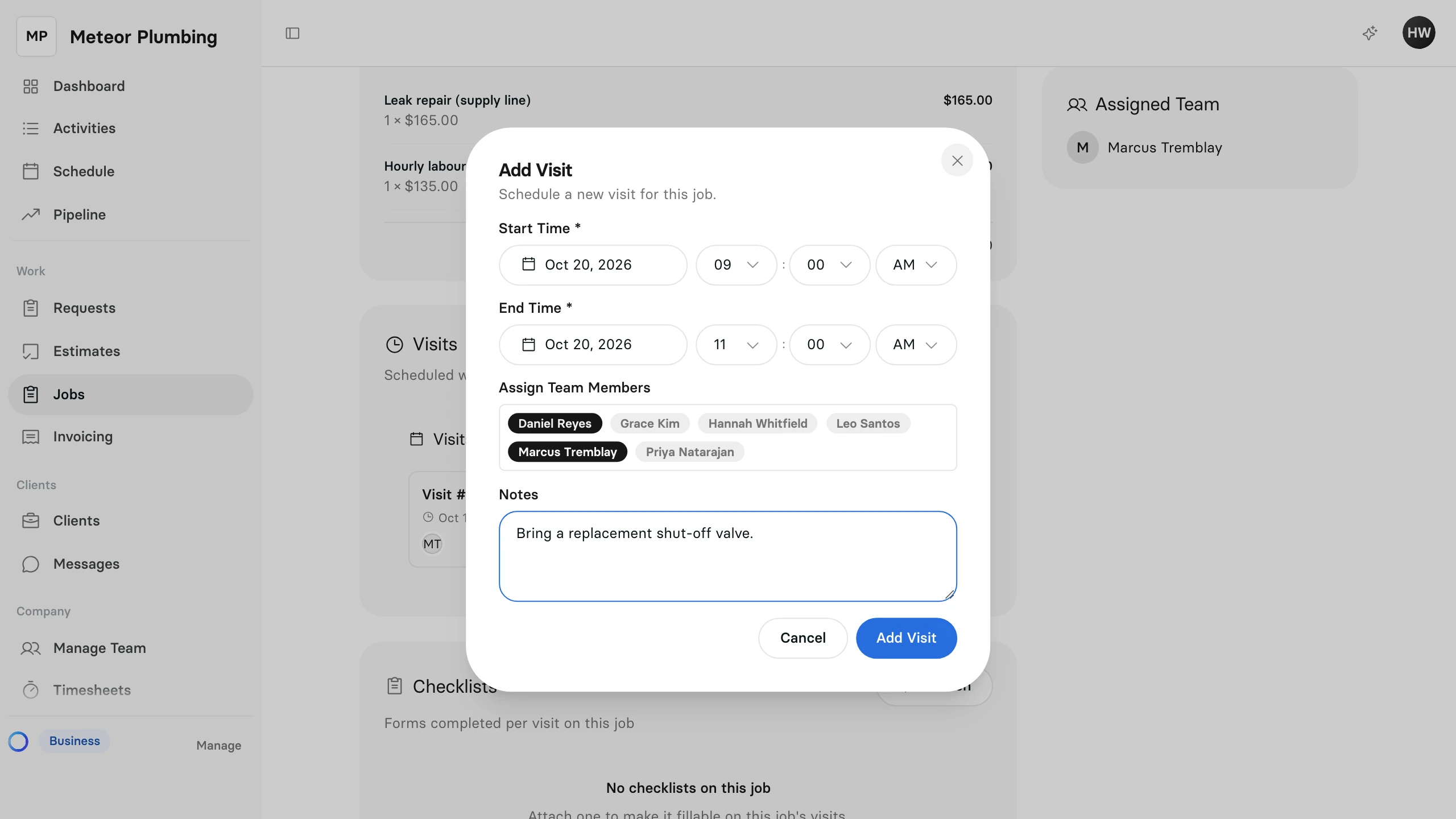Open the End Time hour dropdown showing 11

tap(736, 345)
